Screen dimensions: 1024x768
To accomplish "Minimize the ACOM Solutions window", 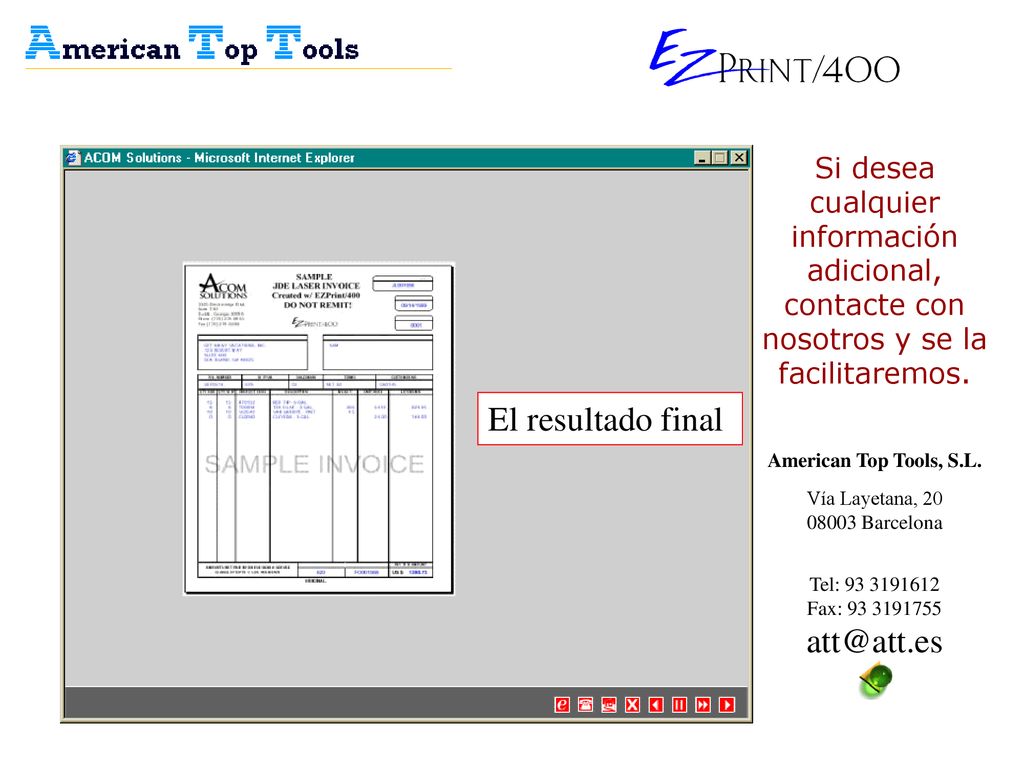I will [702, 157].
